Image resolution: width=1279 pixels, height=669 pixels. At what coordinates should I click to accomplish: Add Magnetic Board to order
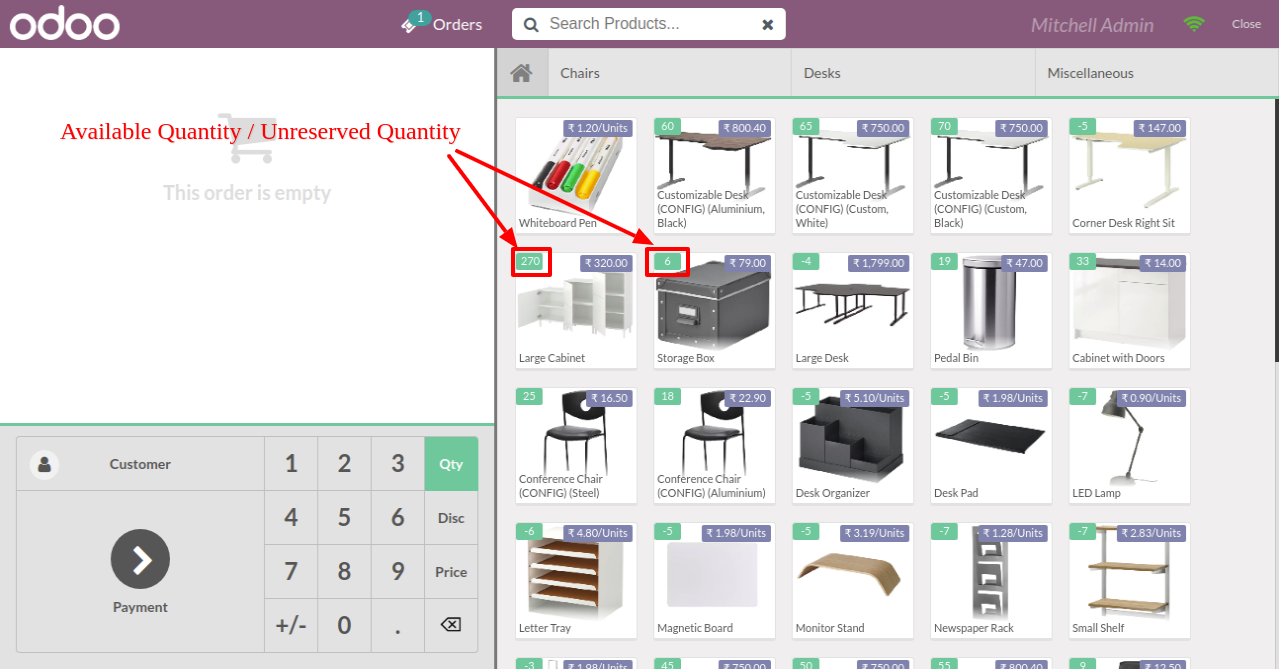[x=714, y=580]
